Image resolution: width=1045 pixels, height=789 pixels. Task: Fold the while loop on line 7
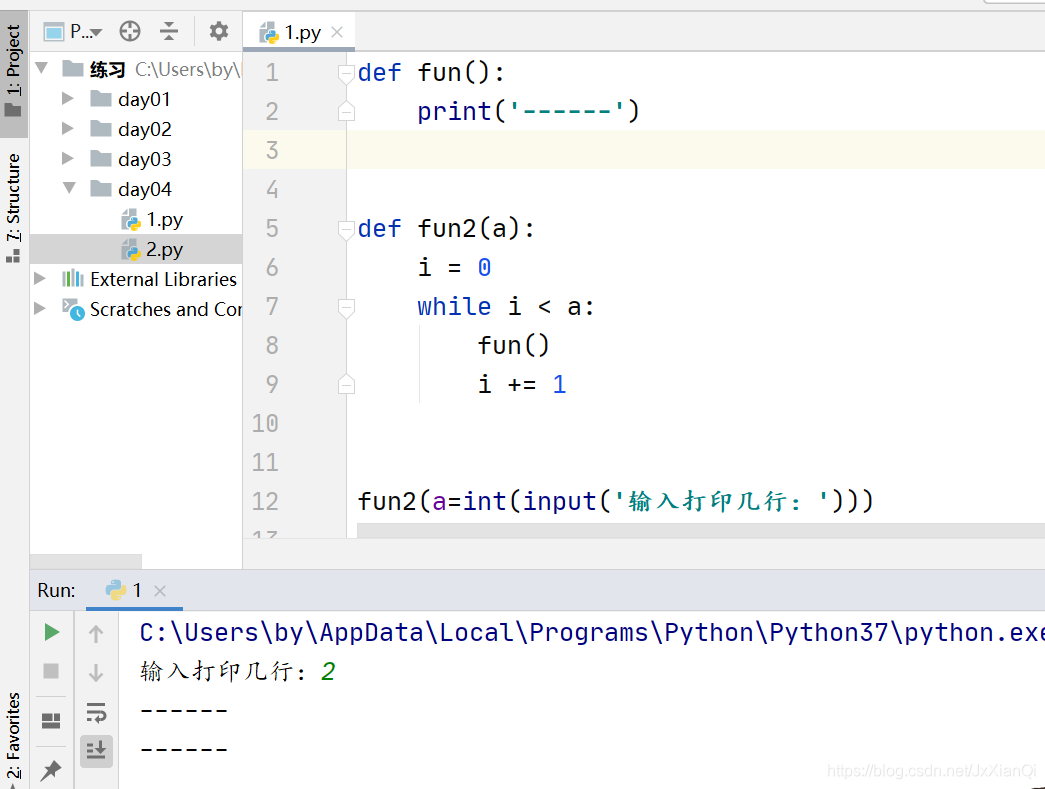pyautogui.click(x=346, y=308)
